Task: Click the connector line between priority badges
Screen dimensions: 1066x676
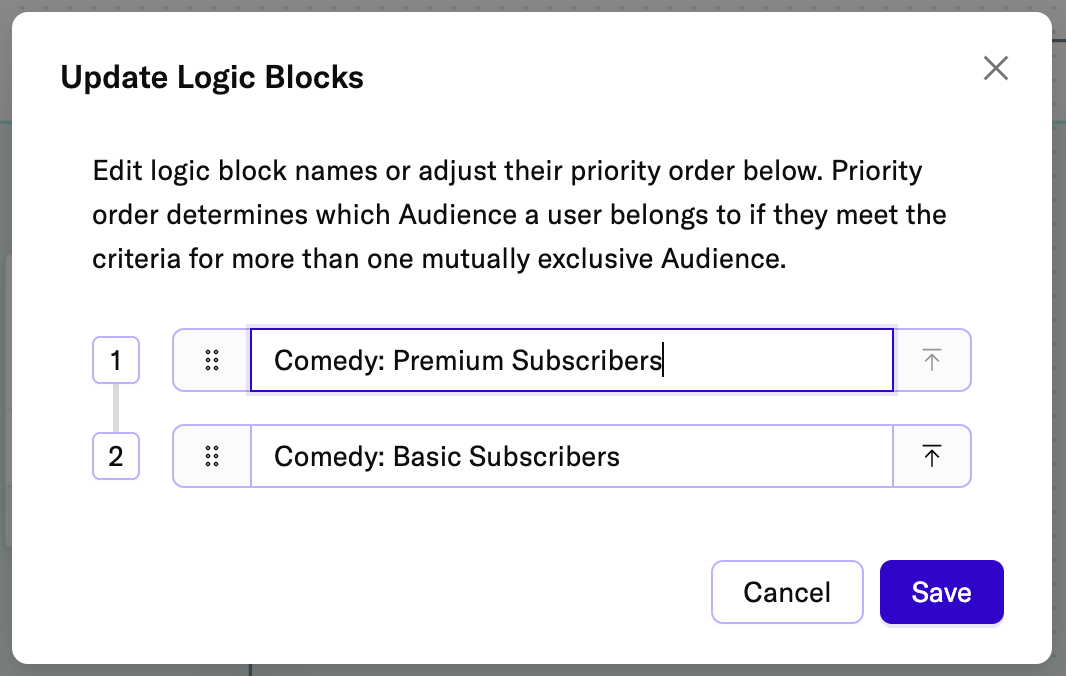Action: coord(116,408)
